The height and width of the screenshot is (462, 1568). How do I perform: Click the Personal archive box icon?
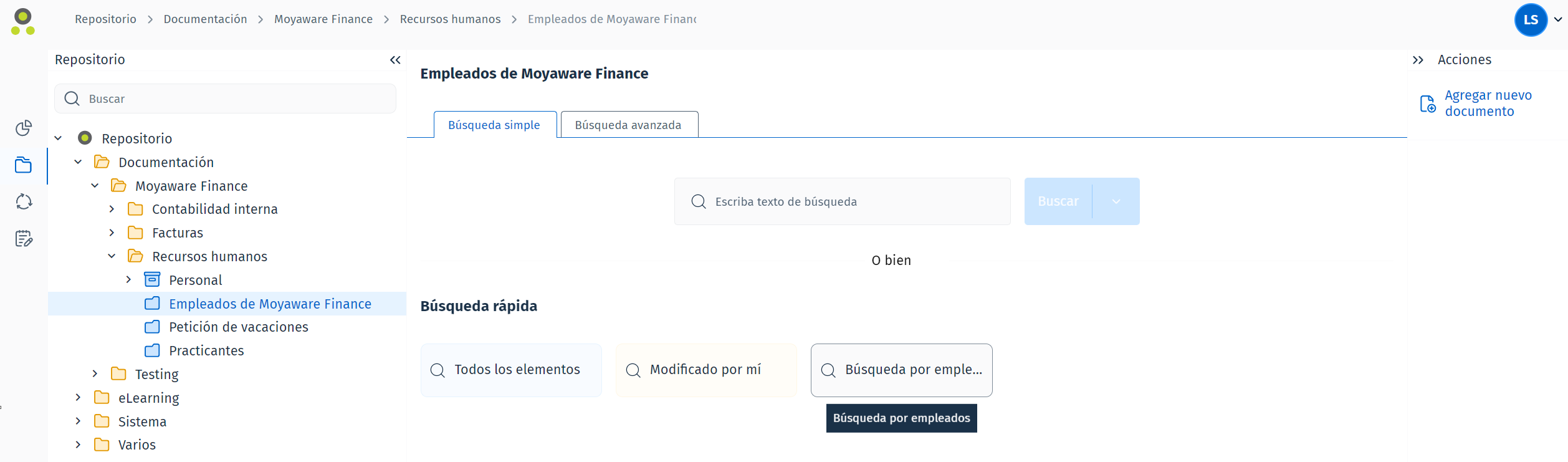tap(152, 279)
